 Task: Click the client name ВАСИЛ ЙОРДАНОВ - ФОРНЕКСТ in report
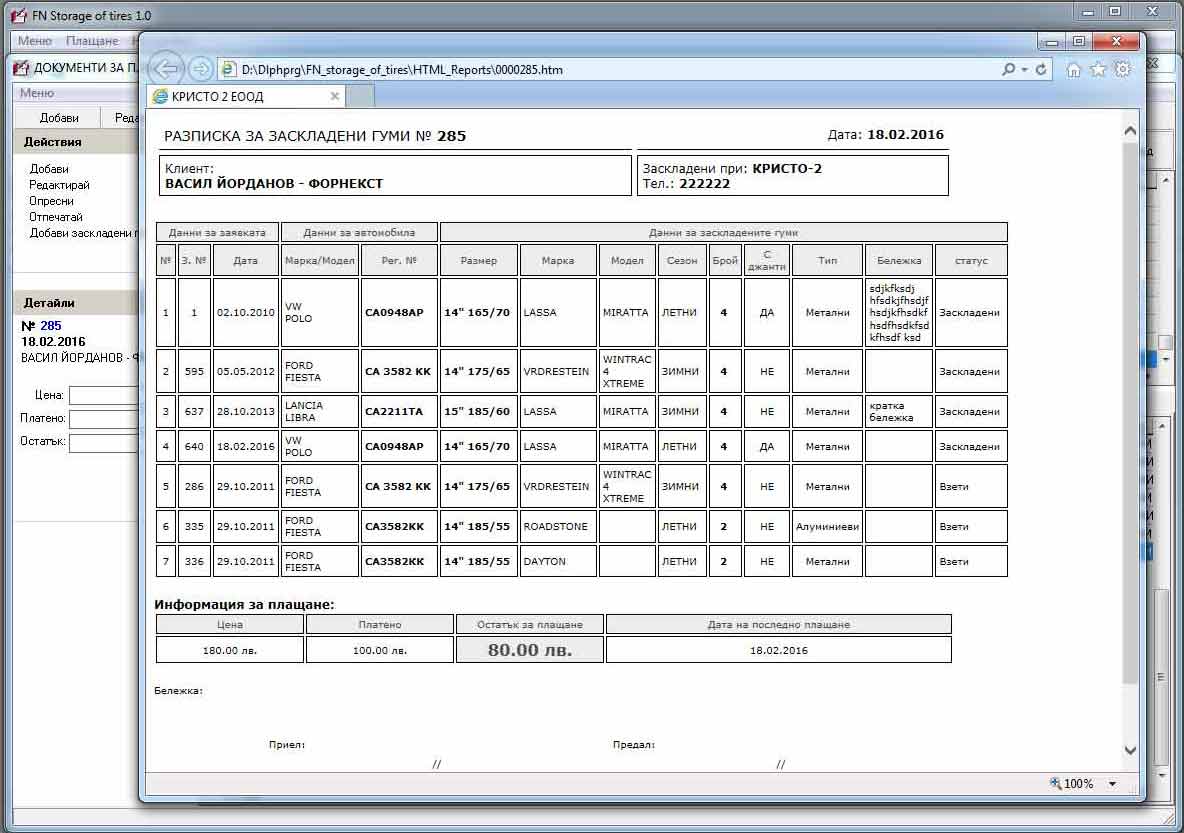[274, 184]
